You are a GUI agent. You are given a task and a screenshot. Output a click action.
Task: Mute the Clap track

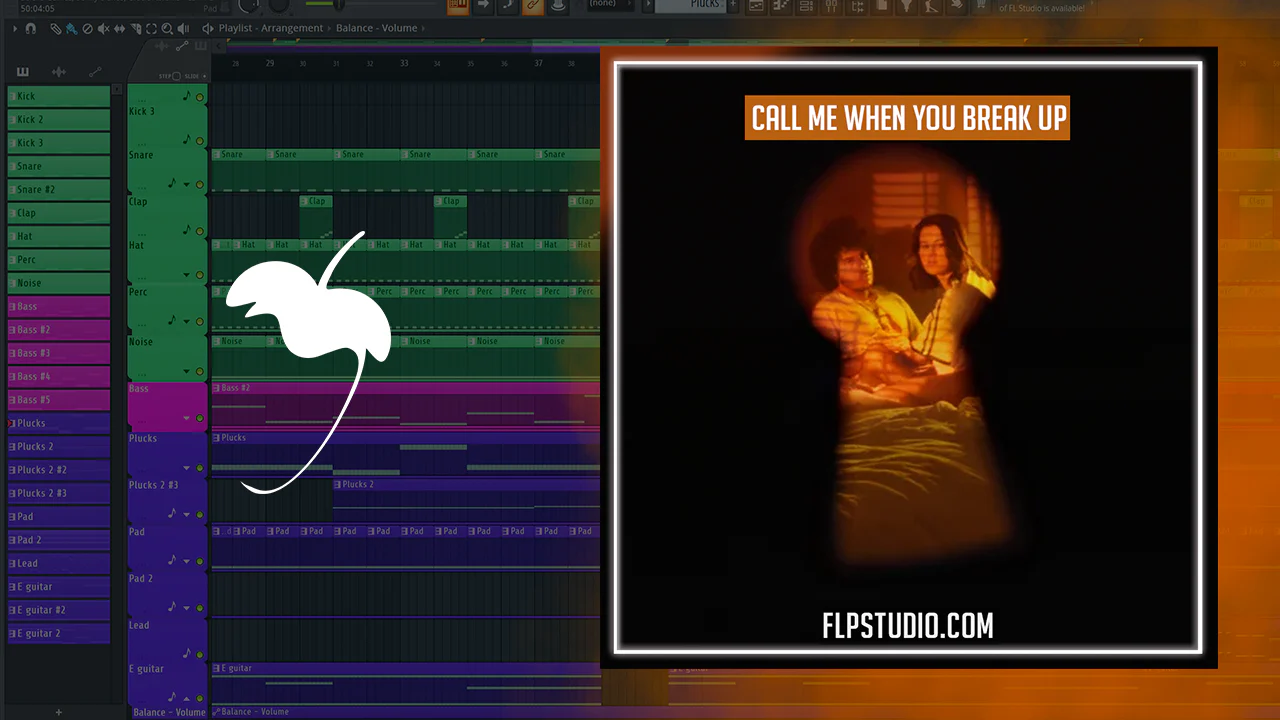pyautogui.click(x=200, y=231)
